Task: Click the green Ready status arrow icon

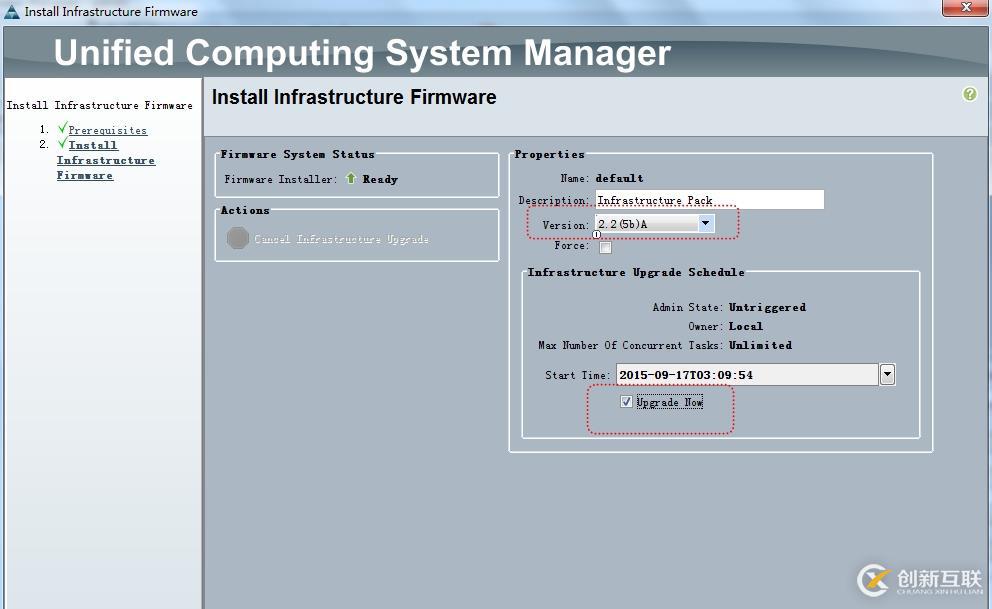Action: pos(350,178)
